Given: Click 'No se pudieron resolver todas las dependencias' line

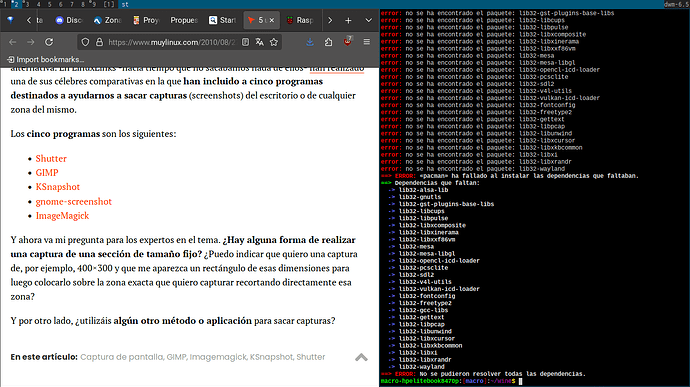Looking at the screenshot, I should click(x=503, y=374).
